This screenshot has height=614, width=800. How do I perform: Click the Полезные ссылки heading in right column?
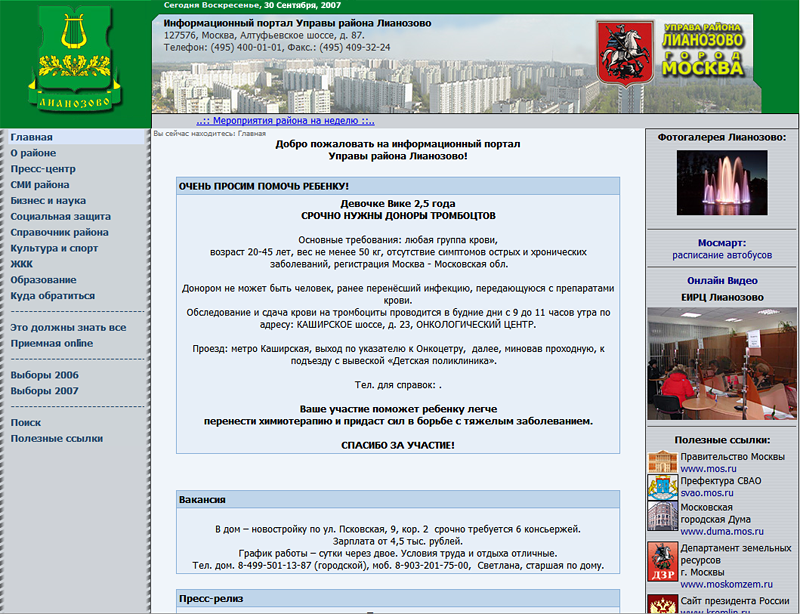722,440
